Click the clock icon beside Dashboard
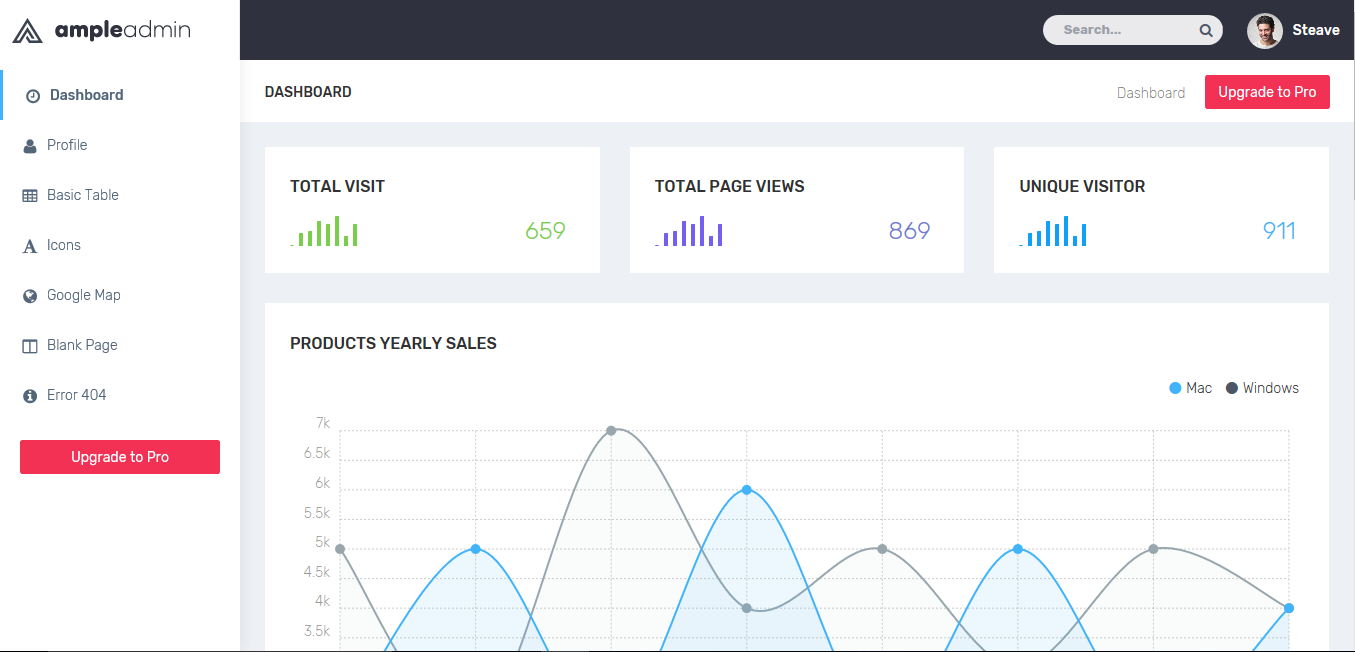This screenshot has height=652, width=1355. [33, 96]
